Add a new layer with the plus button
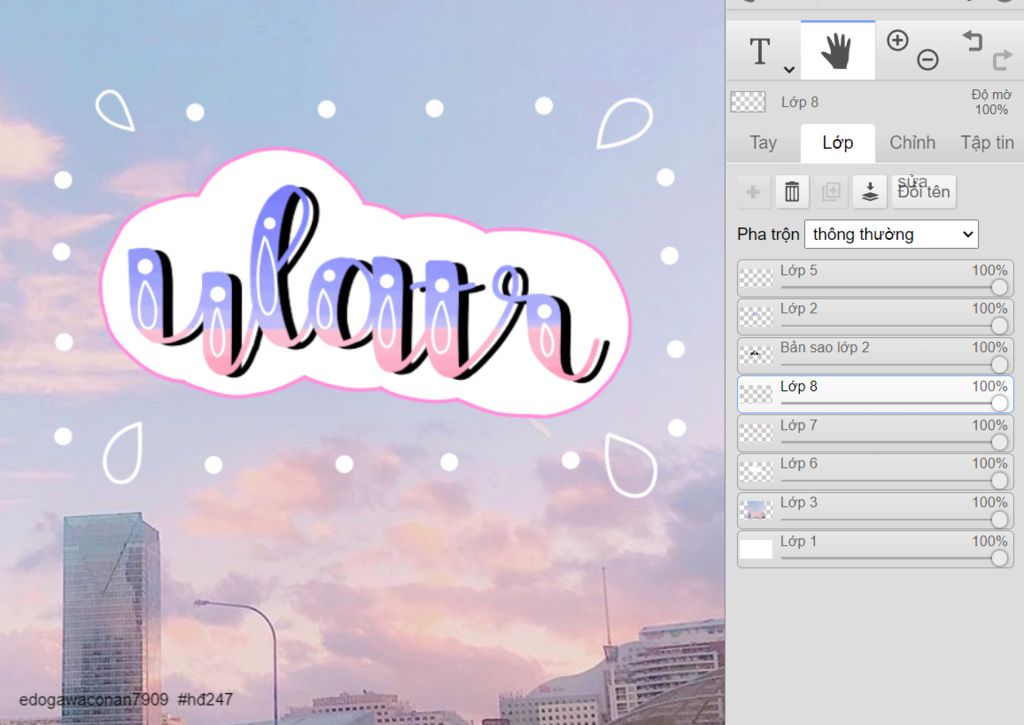 [753, 191]
